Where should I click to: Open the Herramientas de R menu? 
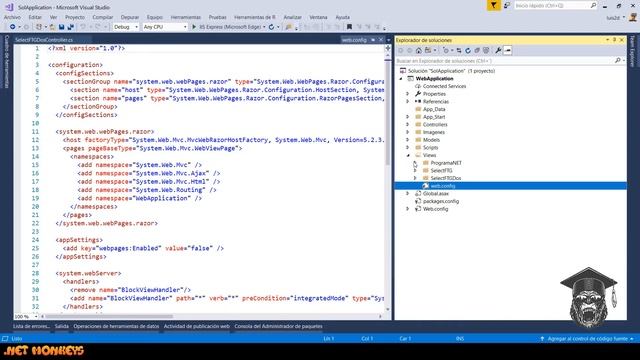point(255,17)
